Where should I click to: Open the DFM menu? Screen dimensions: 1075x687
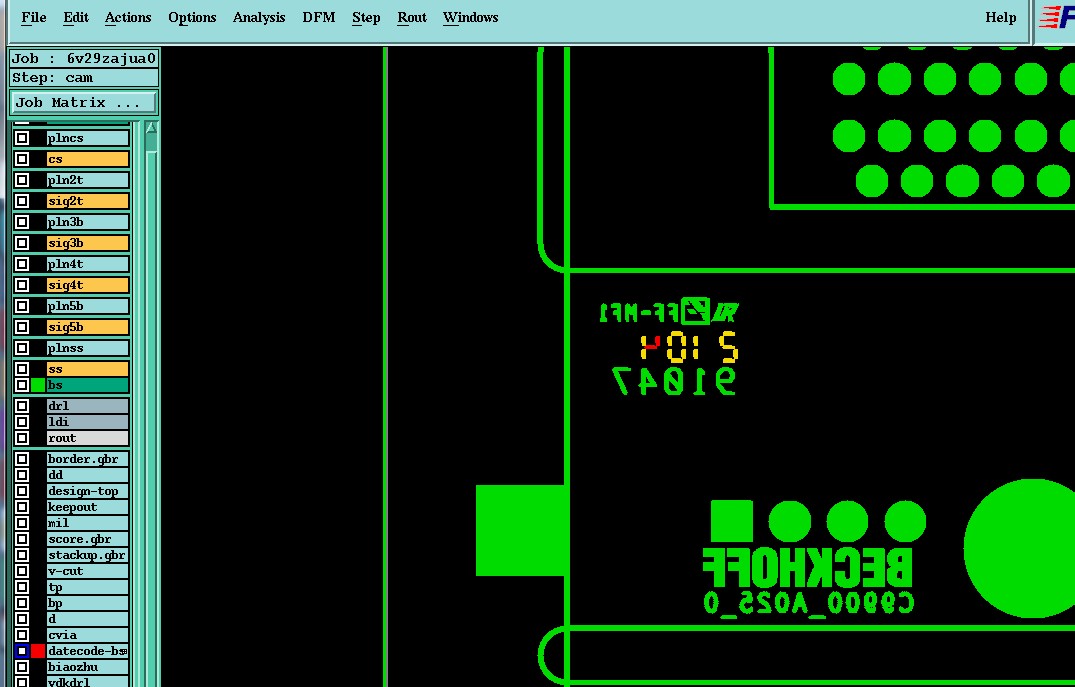click(x=319, y=18)
